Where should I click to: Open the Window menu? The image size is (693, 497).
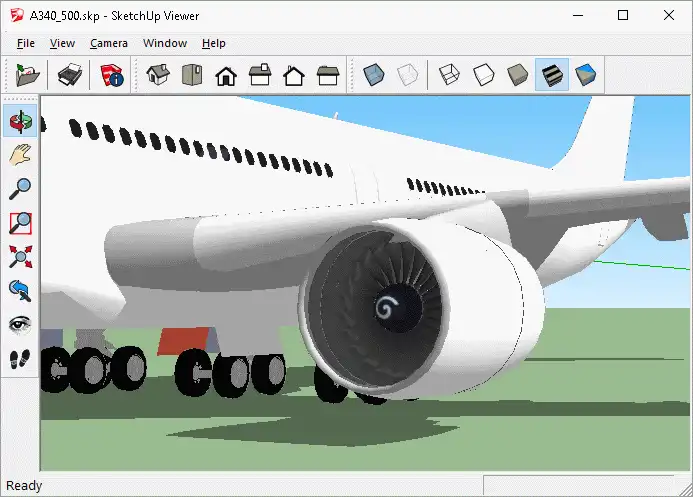(165, 43)
